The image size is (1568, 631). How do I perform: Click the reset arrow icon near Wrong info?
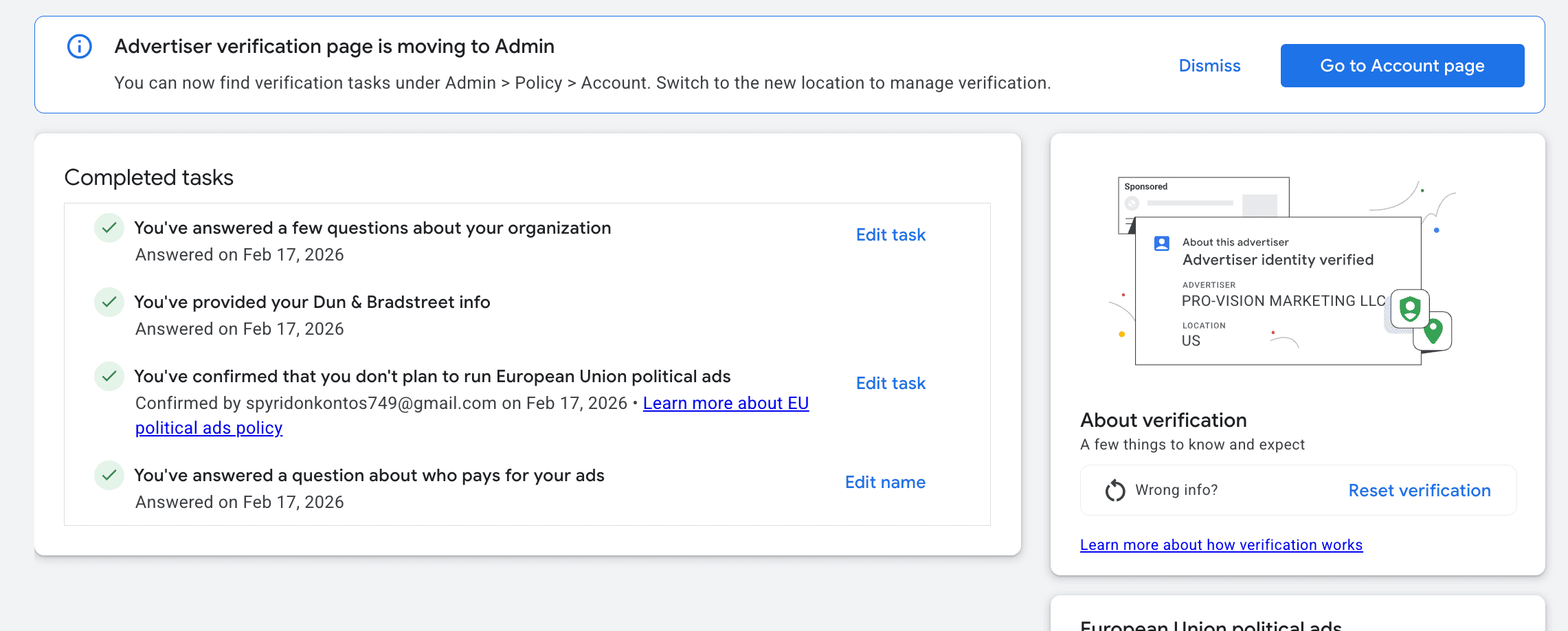click(1115, 490)
